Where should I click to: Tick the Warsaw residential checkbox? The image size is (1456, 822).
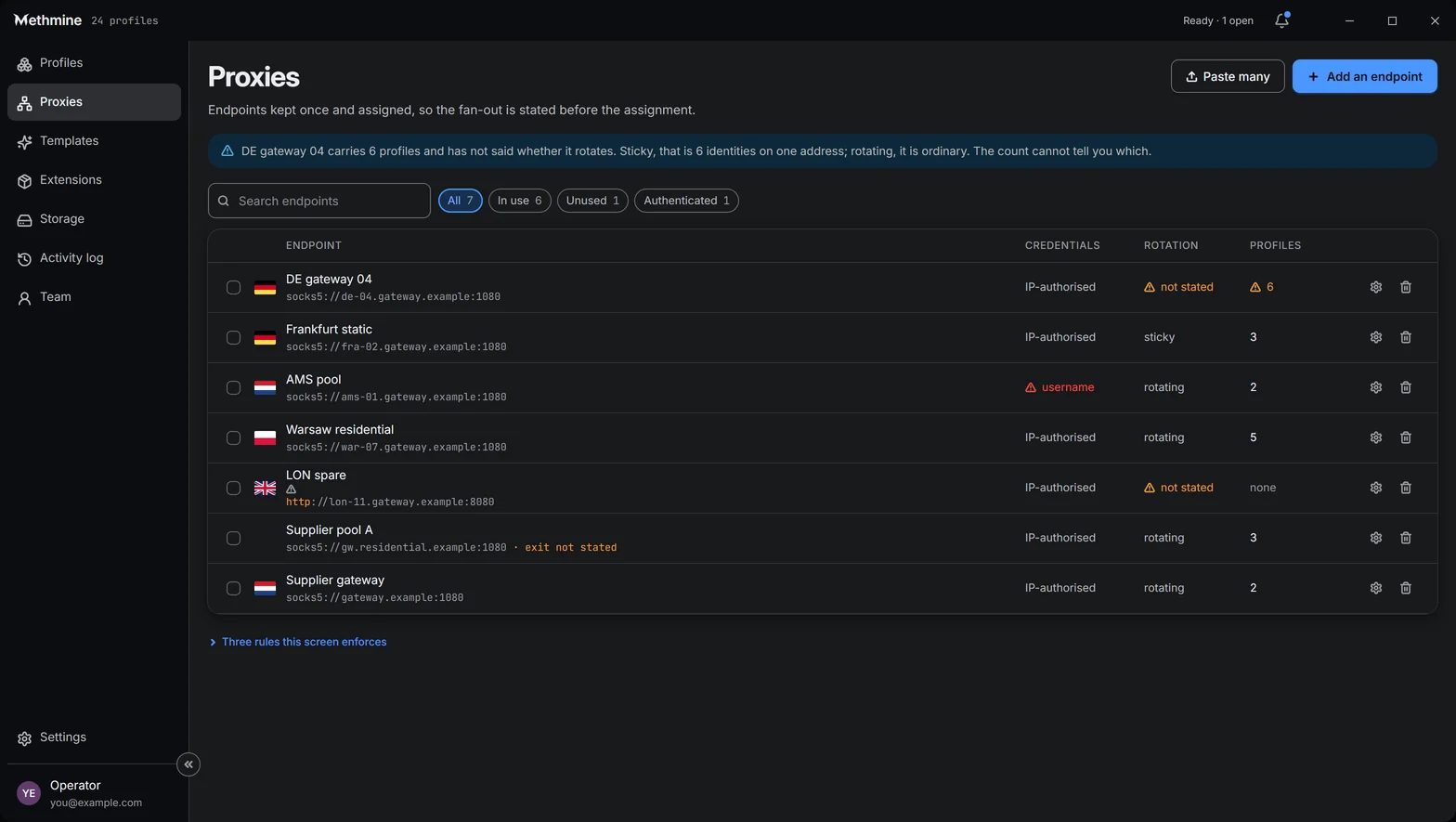point(233,438)
